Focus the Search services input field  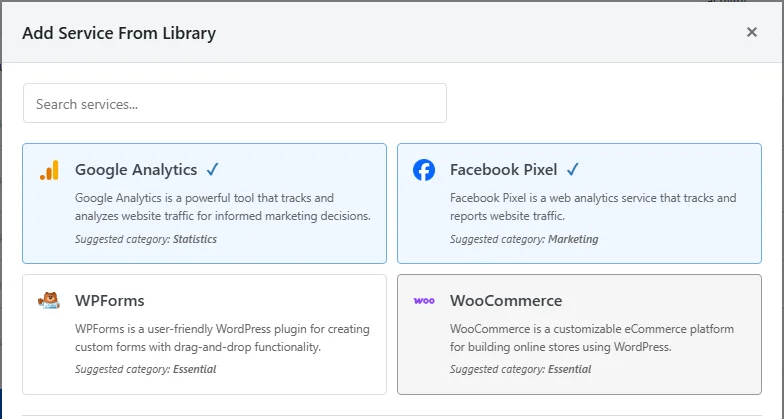click(234, 103)
